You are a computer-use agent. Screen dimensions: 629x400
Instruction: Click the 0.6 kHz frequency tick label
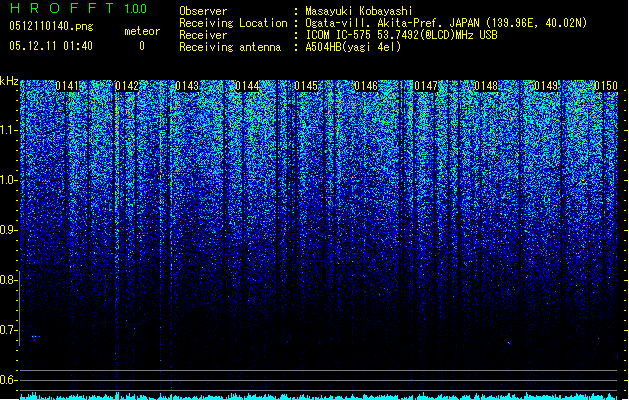(8, 380)
